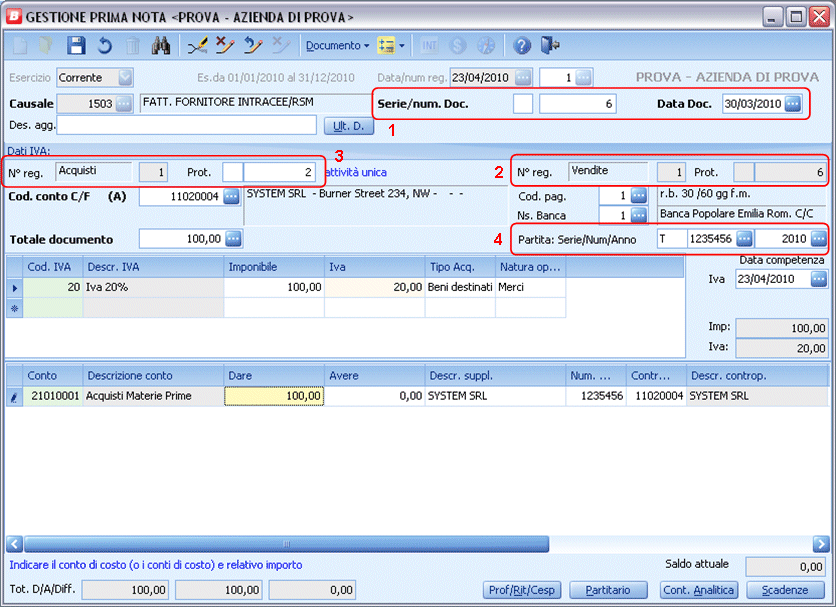Click the Des. agg. input field
The width and height of the screenshot is (836, 607).
click(x=187, y=125)
